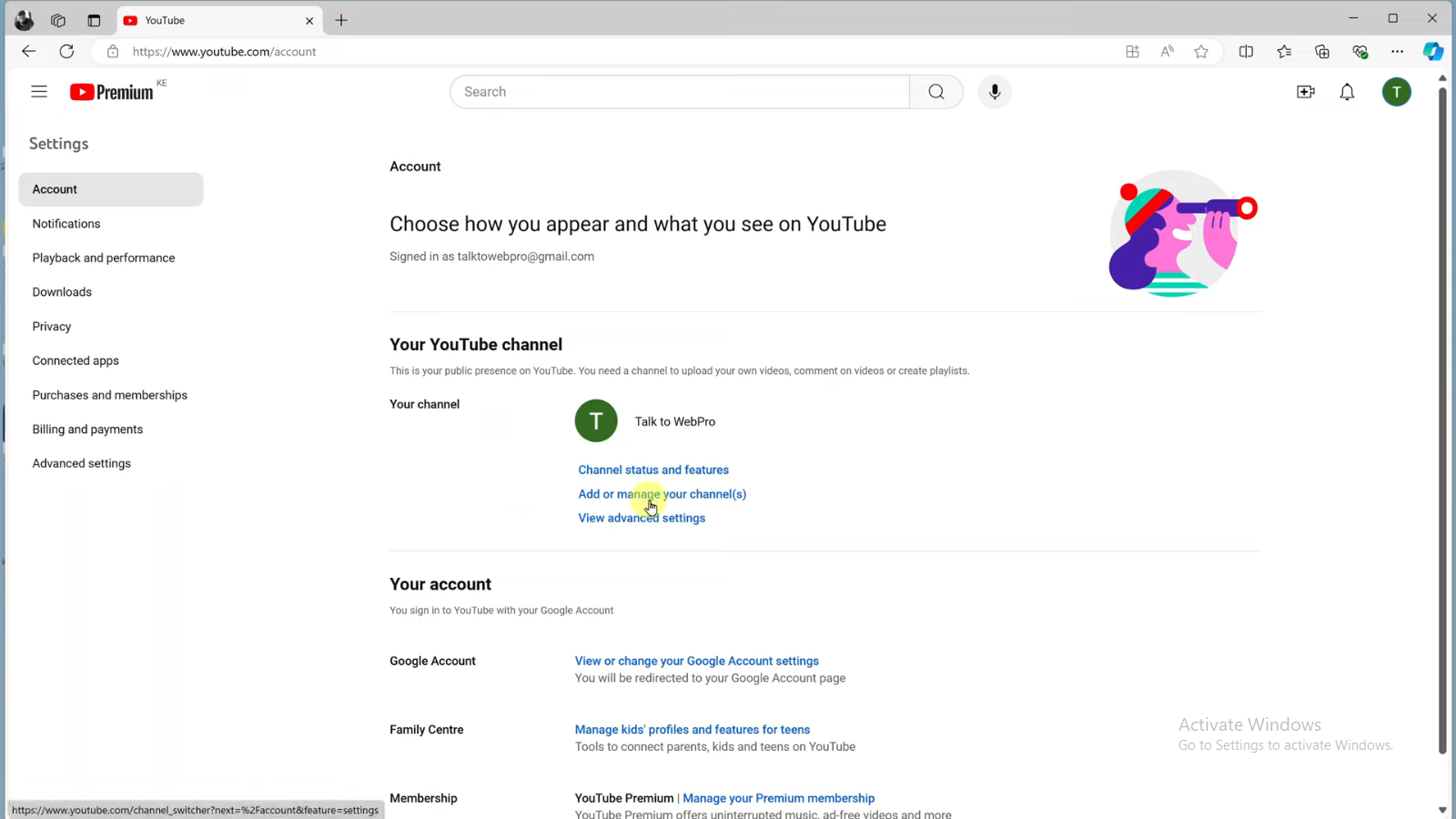The image size is (1456, 819).
Task: Close the YouTube tab
Action: point(309,20)
